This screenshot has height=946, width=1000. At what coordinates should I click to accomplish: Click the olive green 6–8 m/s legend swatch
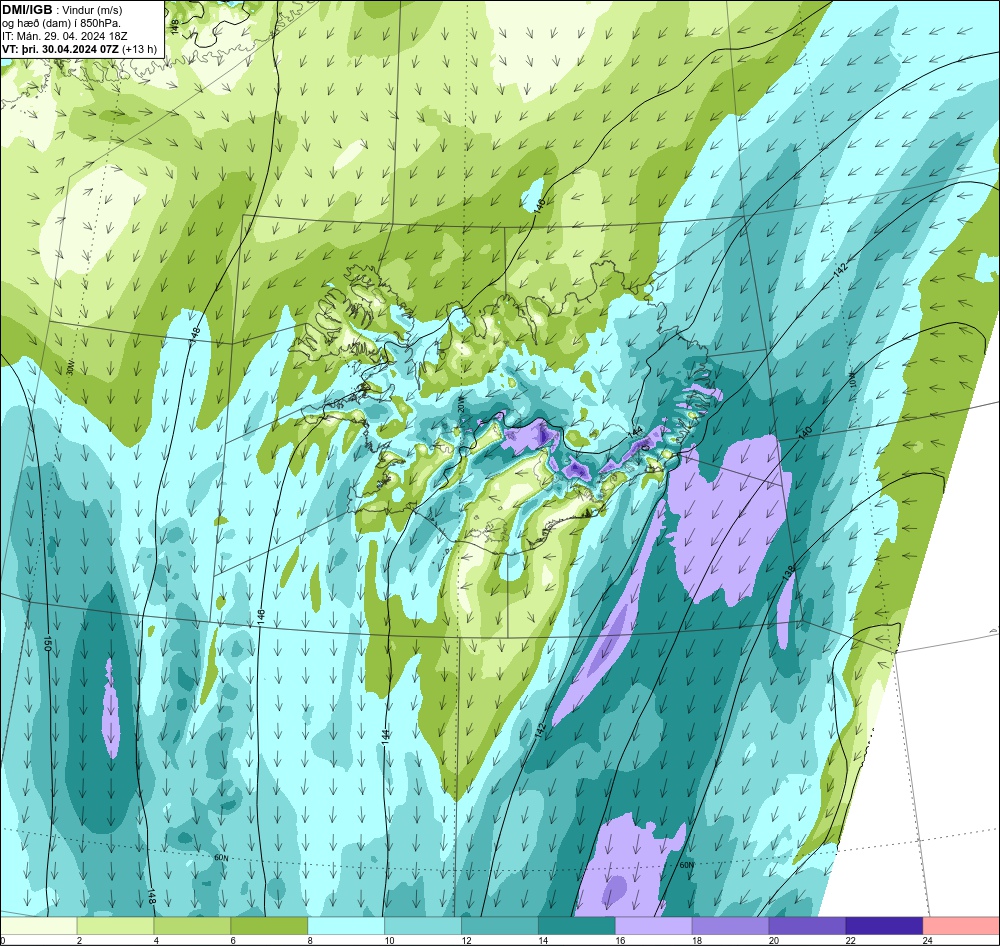click(269, 925)
